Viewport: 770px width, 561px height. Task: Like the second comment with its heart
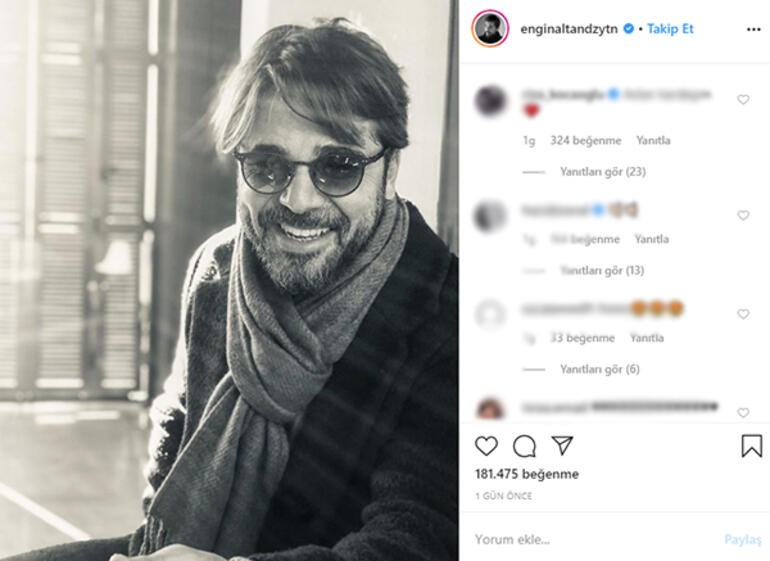[743, 216]
